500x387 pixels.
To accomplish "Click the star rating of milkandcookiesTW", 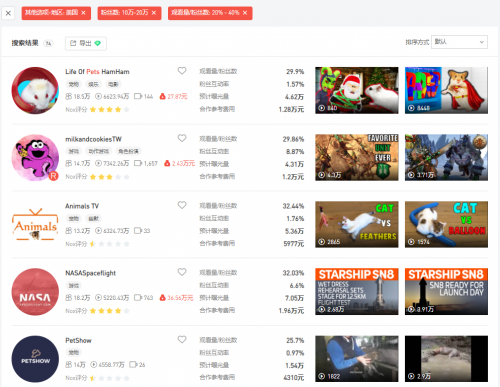I will click(x=109, y=177).
